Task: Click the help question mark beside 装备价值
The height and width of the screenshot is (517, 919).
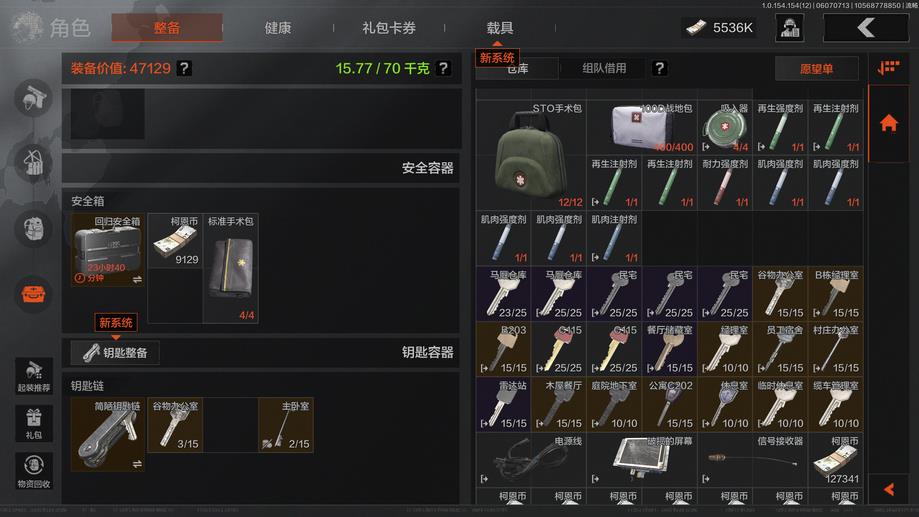Action: pos(184,68)
